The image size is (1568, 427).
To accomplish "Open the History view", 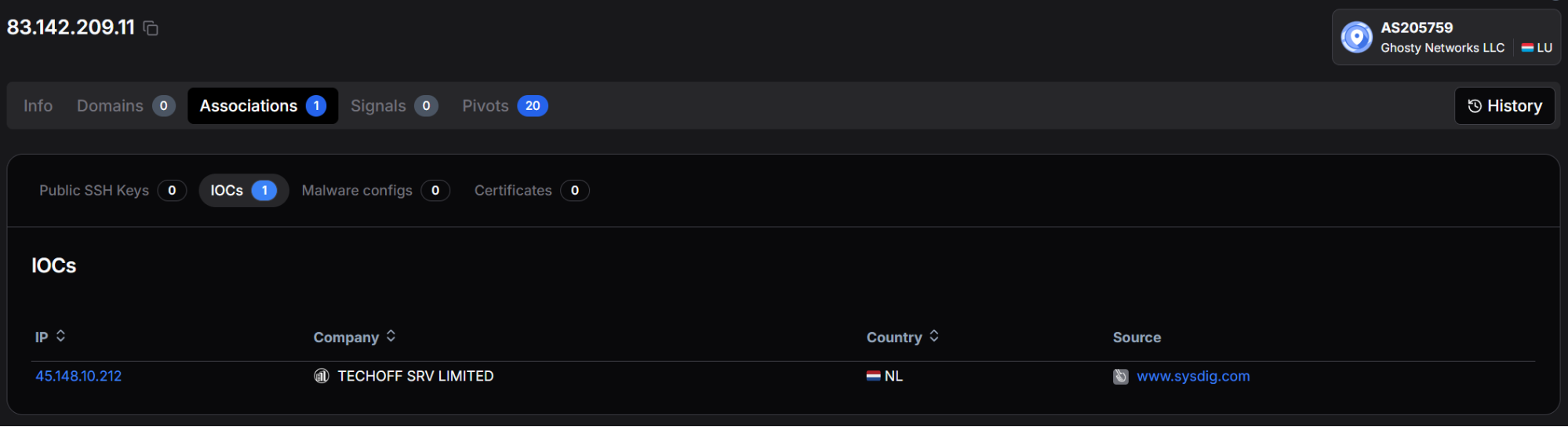I will [1504, 106].
